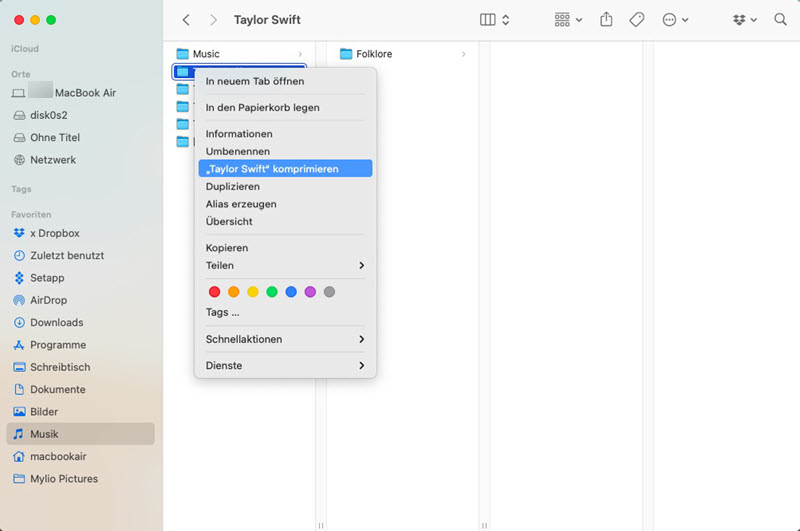Open the group-by grid icon menu
Viewport: 800px width, 531px height.
[x=568, y=20]
